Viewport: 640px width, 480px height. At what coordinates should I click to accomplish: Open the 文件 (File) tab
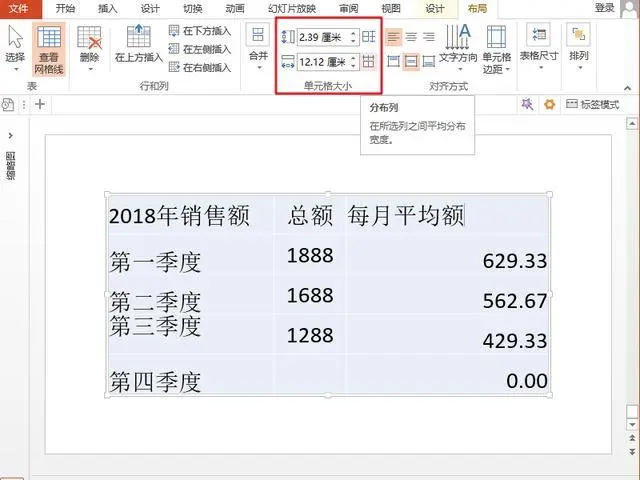pyautogui.click(x=18, y=9)
